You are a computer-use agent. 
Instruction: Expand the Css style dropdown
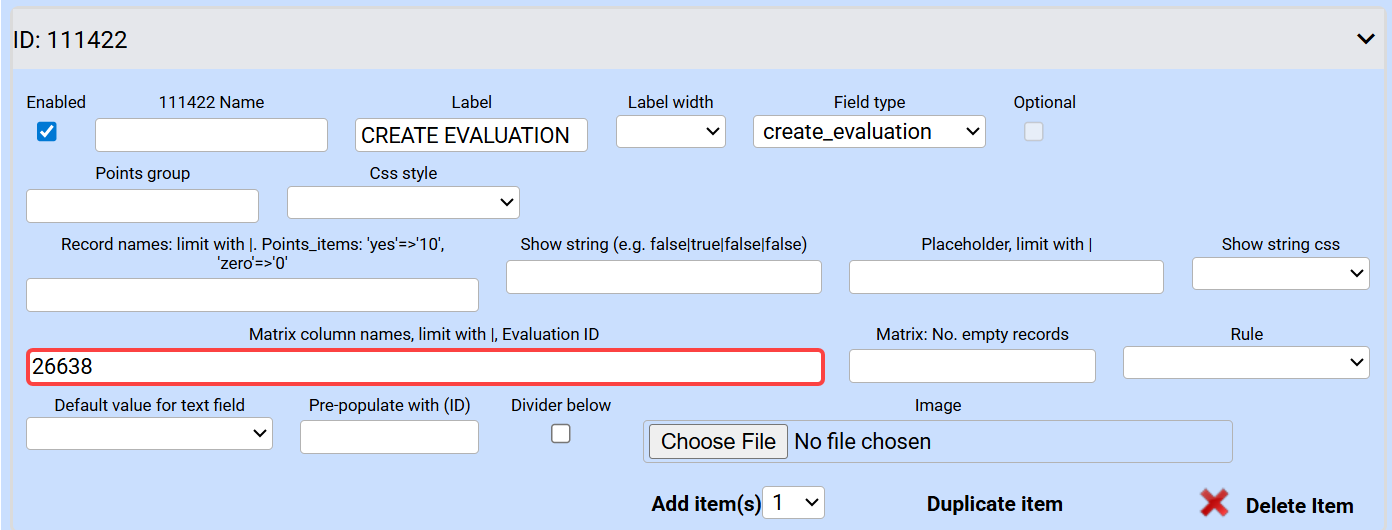click(403, 203)
